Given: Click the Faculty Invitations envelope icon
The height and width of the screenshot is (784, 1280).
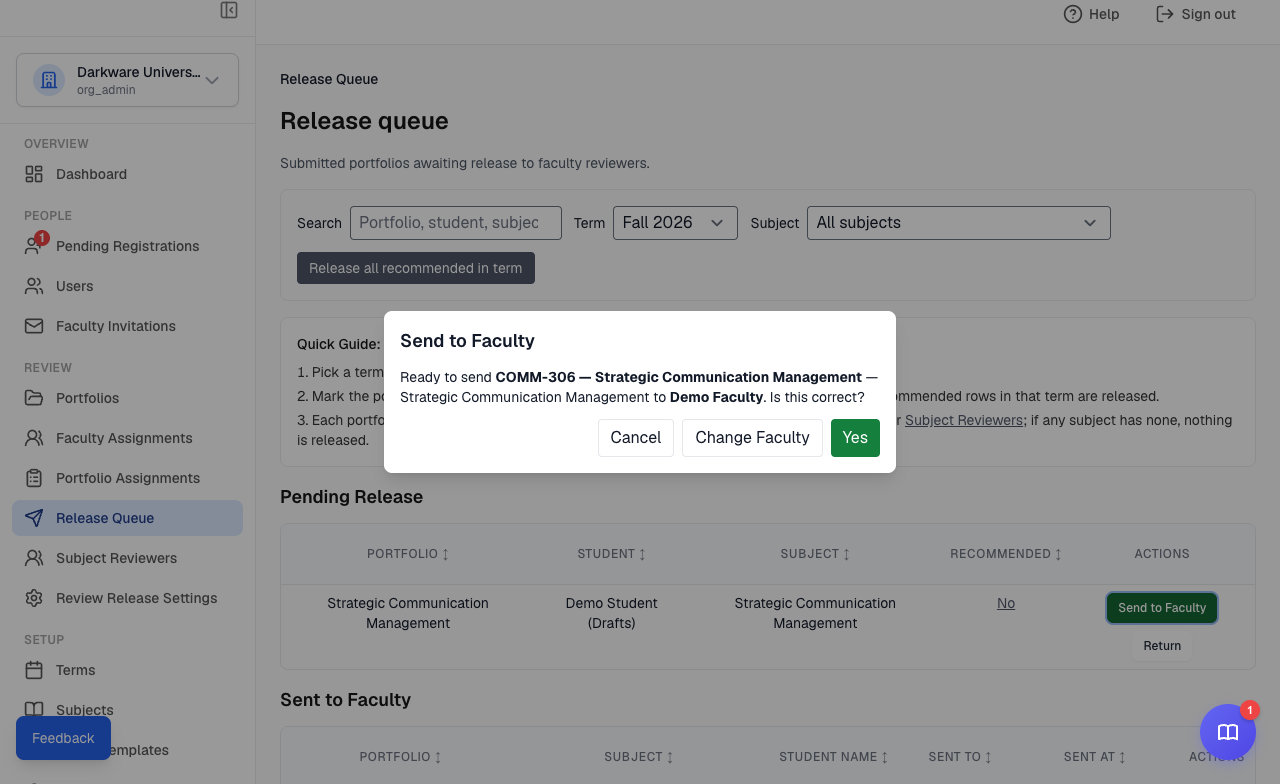Looking at the screenshot, I should click(34, 326).
